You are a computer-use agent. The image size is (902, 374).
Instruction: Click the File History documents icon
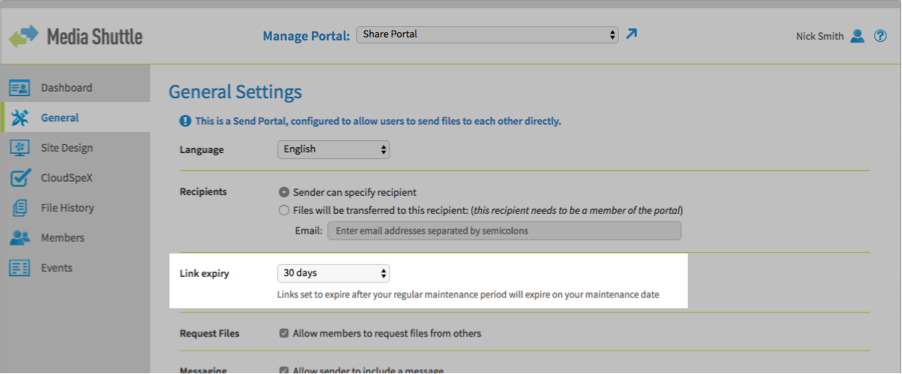(x=20, y=208)
